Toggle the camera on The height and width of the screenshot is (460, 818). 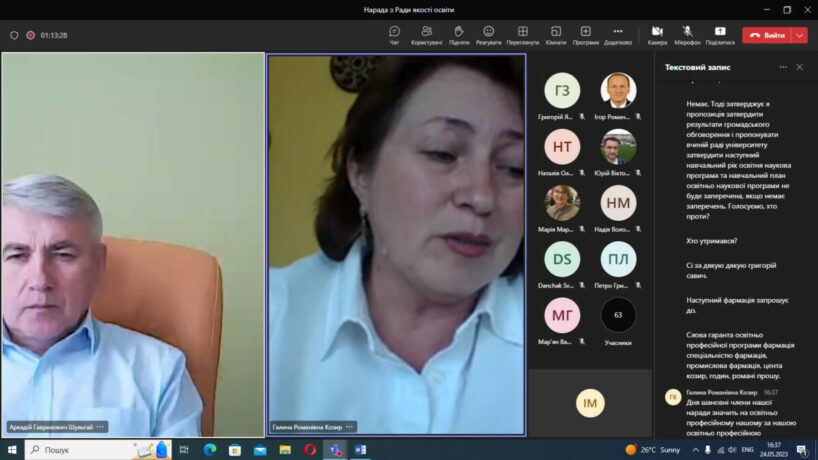(x=657, y=34)
